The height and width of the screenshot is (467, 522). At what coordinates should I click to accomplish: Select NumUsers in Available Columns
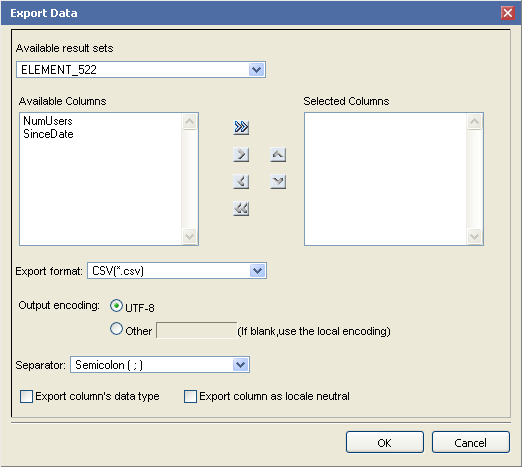click(48, 121)
